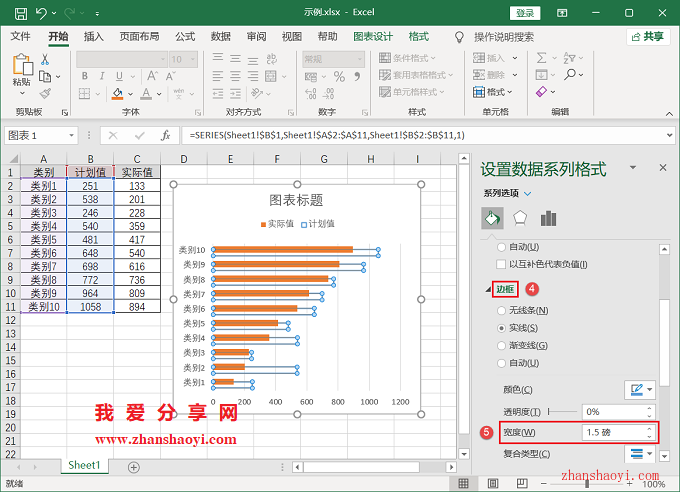Click the Format cells icon in Cells group
This screenshot has width=680, height=492.
479,92
